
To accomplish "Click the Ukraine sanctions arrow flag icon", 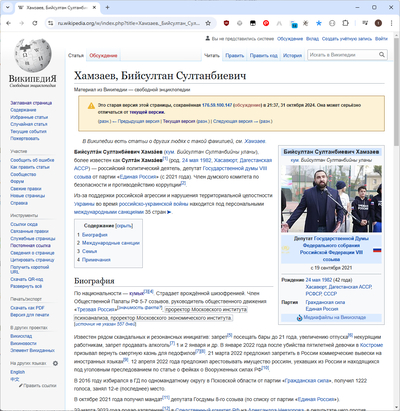I will coord(169,212).
